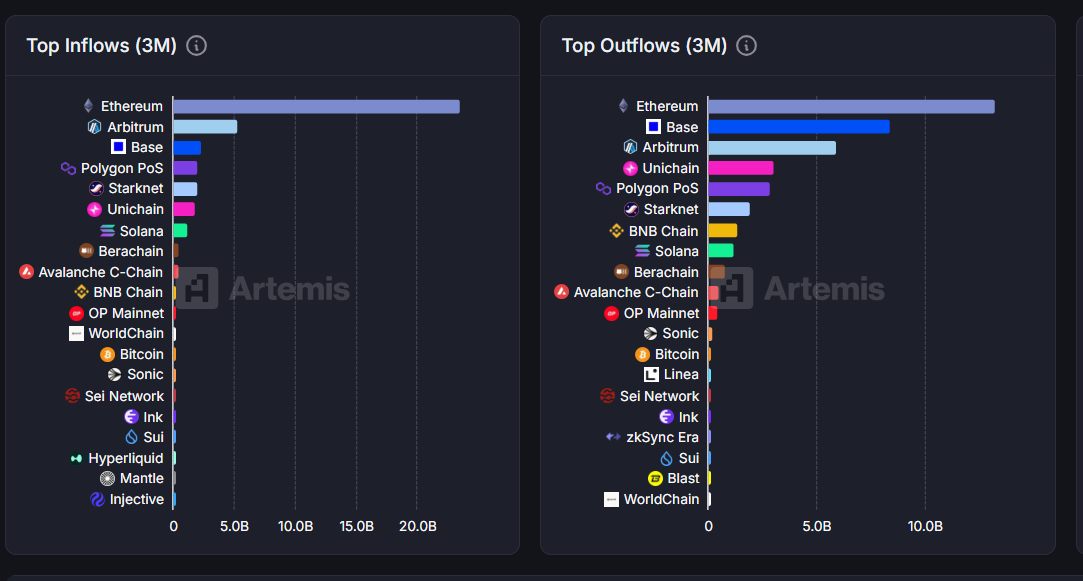The height and width of the screenshot is (581, 1083).
Task: Click the Ethereum logo in Top Outflows
Action: point(624,106)
